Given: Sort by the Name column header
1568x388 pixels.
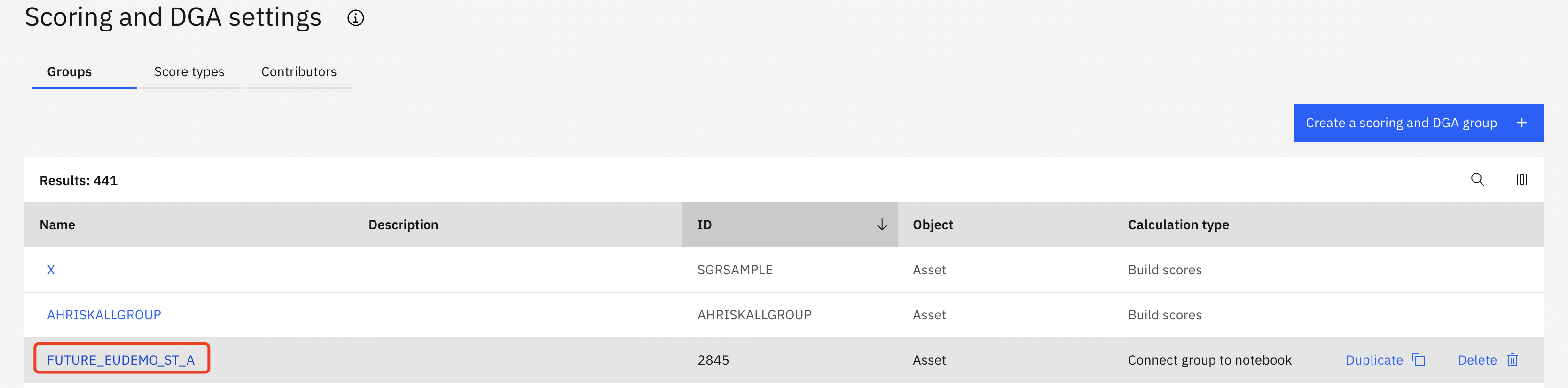Looking at the screenshot, I should click(x=57, y=225).
